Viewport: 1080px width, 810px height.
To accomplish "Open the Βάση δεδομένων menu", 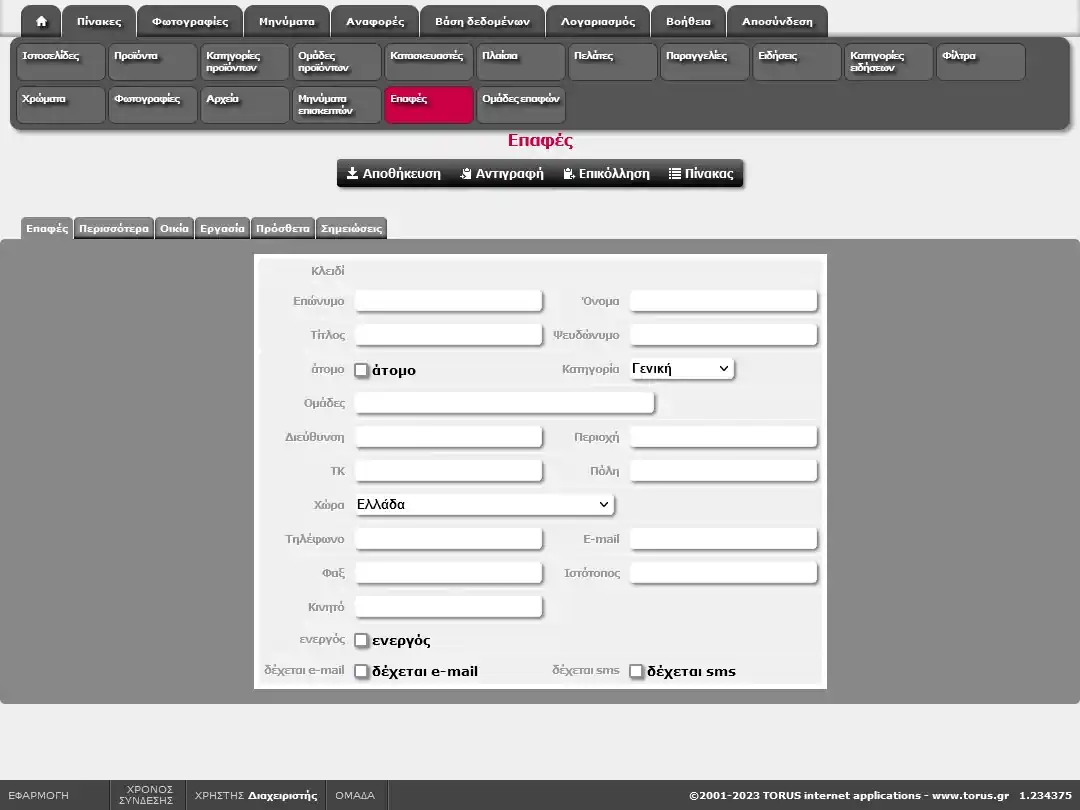I will coord(482,21).
